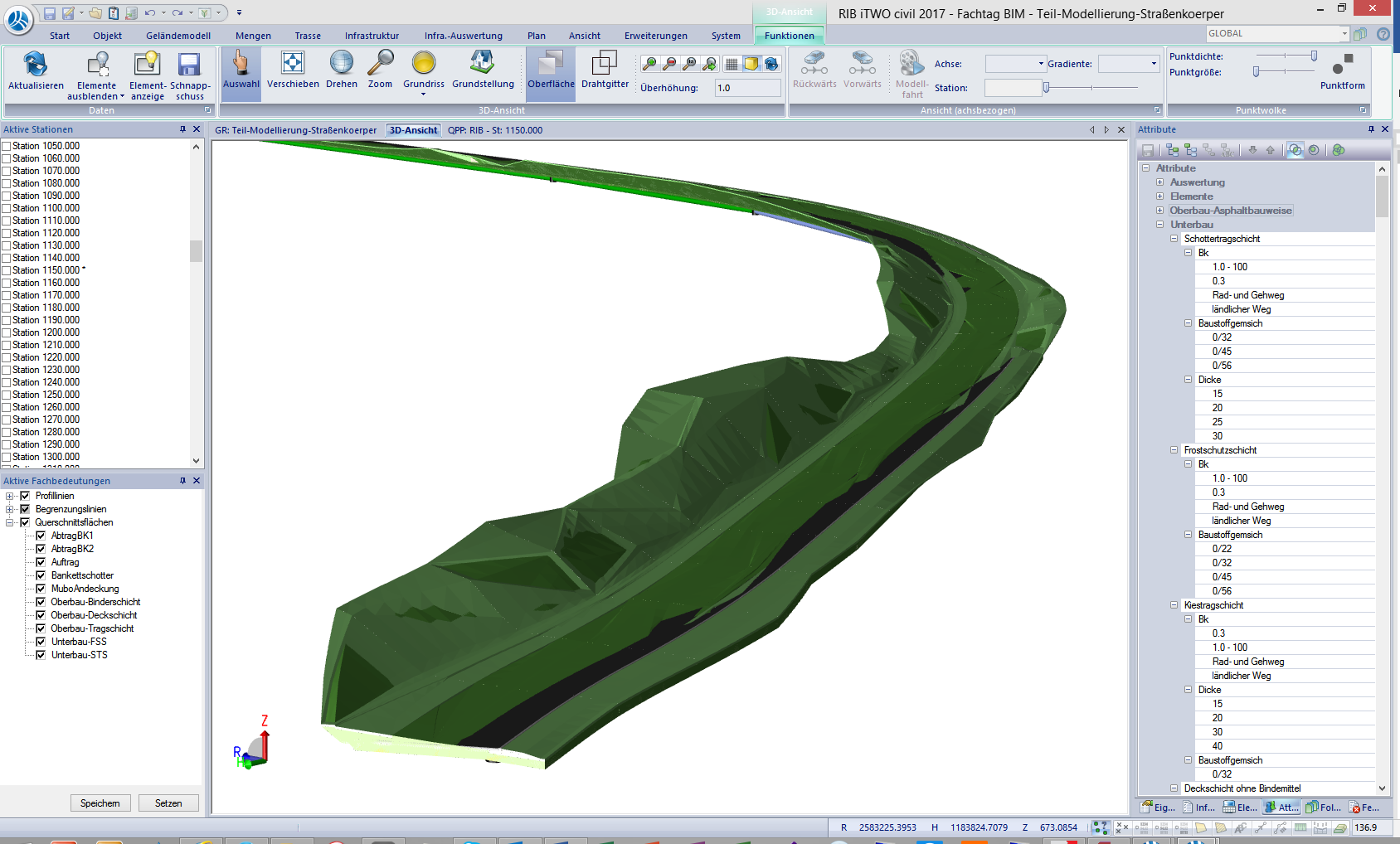Check the Station 1150.000 checkbox

point(7,270)
